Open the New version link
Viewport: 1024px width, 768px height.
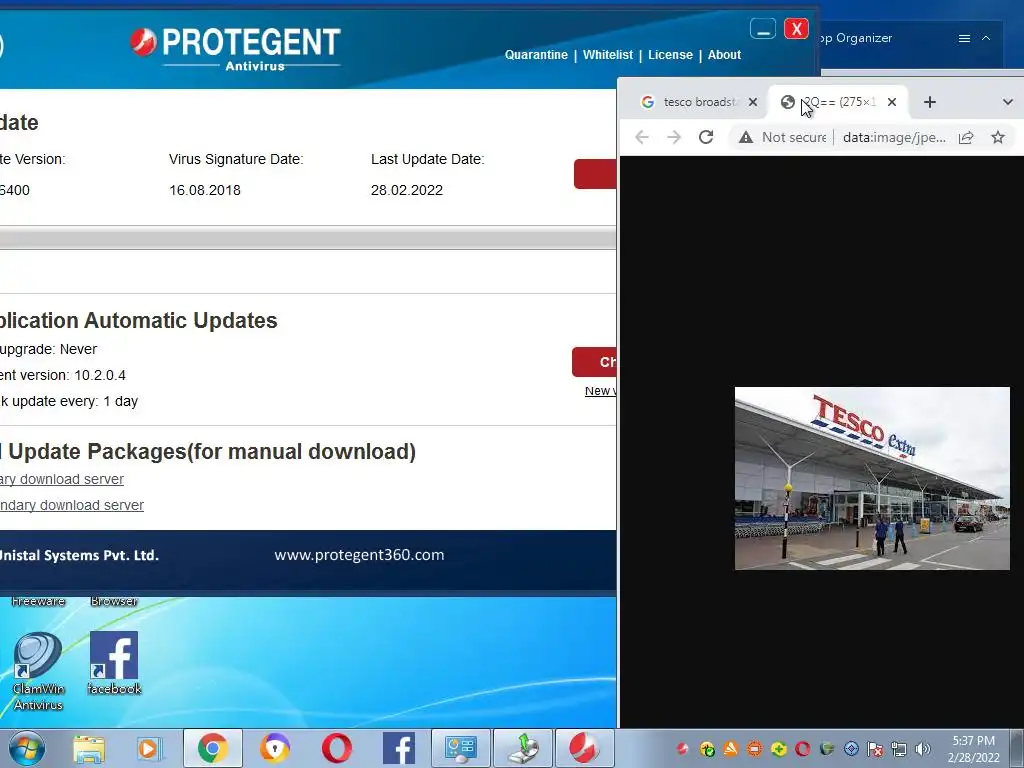click(600, 391)
